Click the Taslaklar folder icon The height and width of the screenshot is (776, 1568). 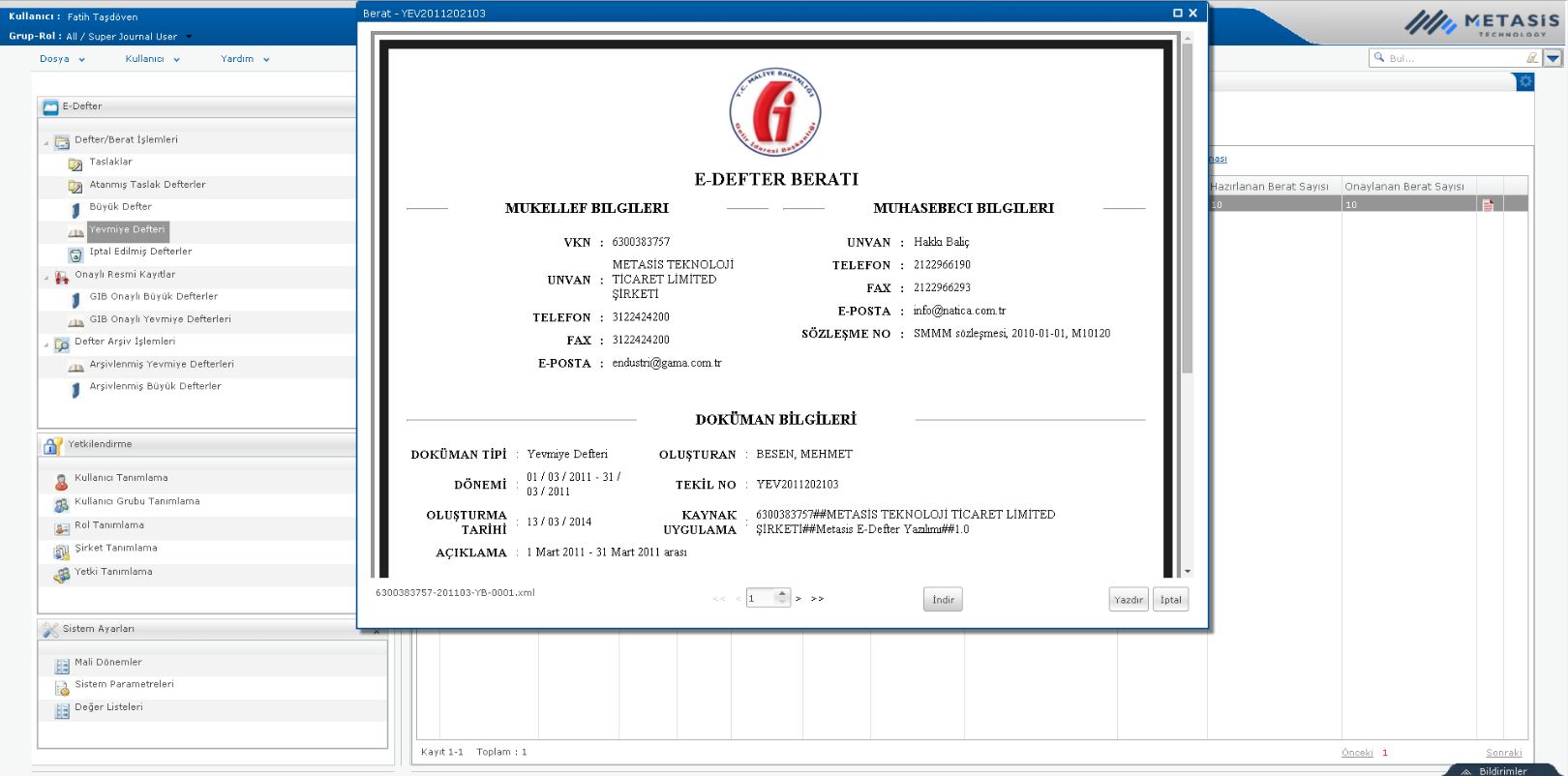[75, 164]
